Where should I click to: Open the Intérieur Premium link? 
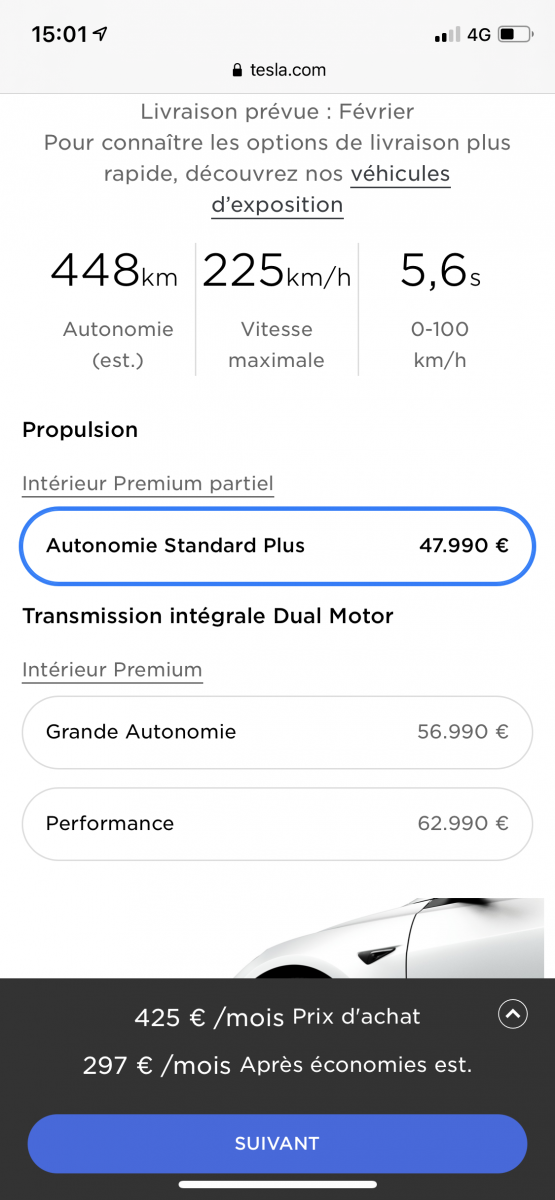click(x=112, y=670)
